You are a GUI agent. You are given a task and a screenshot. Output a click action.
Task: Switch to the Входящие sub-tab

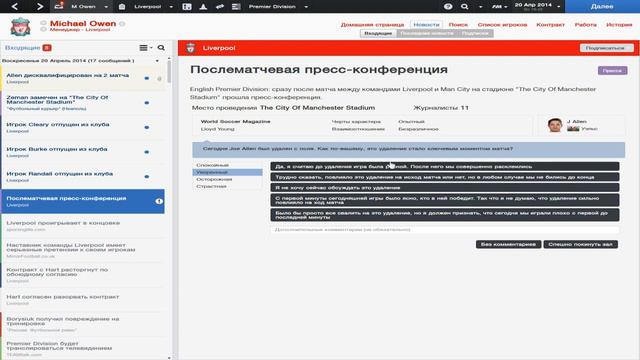[378, 33]
